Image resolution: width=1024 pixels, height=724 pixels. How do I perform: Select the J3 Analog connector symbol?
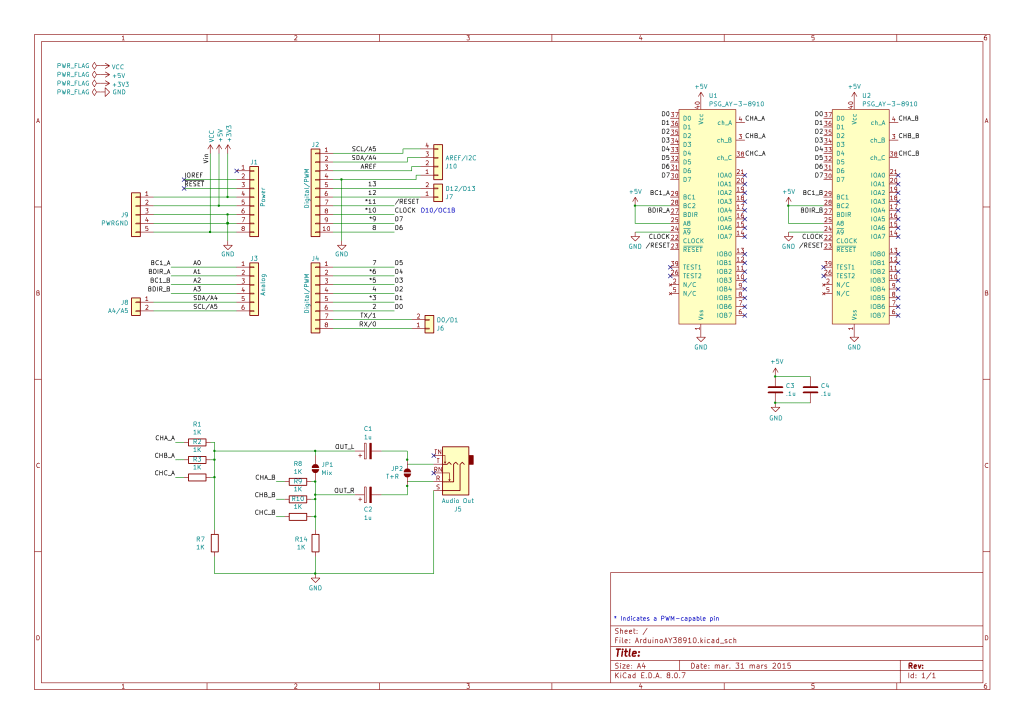pos(253,286)
